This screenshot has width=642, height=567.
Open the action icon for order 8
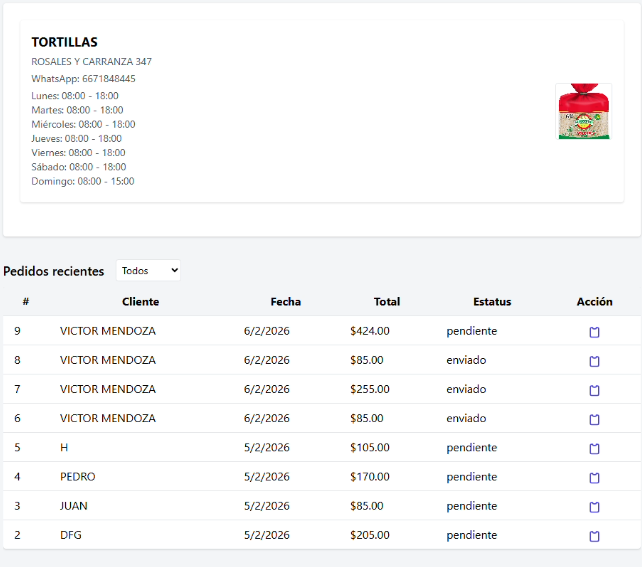(594, 361)
